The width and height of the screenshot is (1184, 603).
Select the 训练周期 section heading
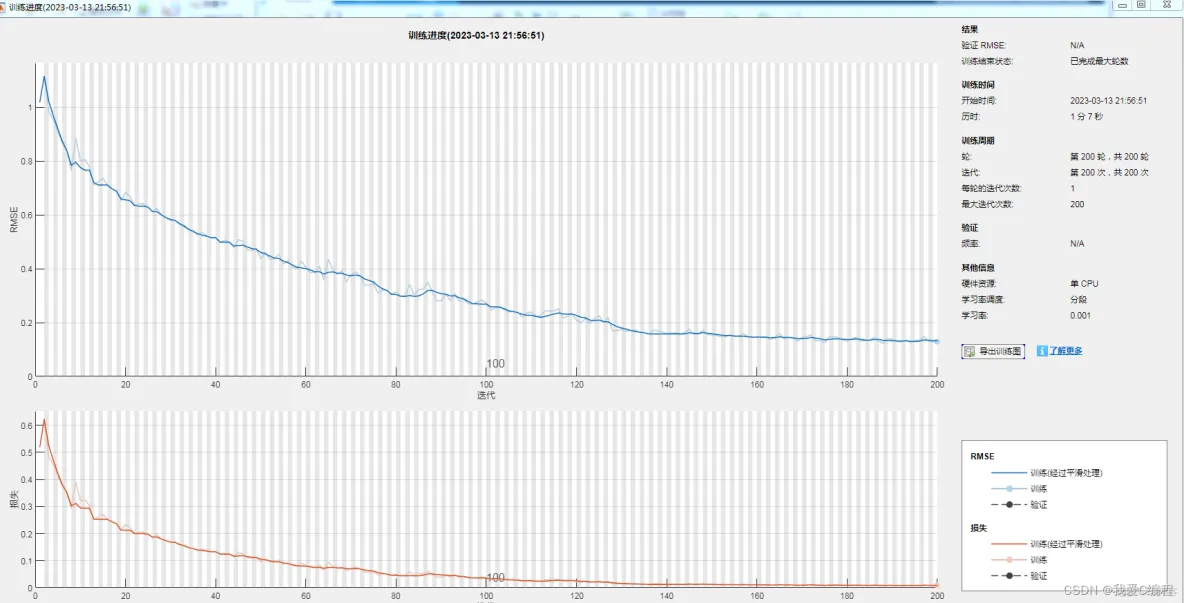coord(977,140)
